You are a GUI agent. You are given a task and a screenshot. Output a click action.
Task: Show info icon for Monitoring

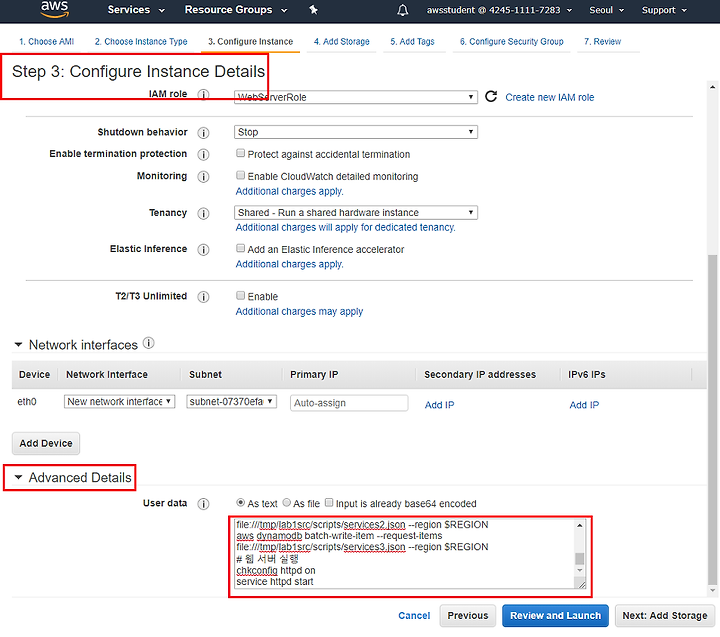click(x=203, y=176)
